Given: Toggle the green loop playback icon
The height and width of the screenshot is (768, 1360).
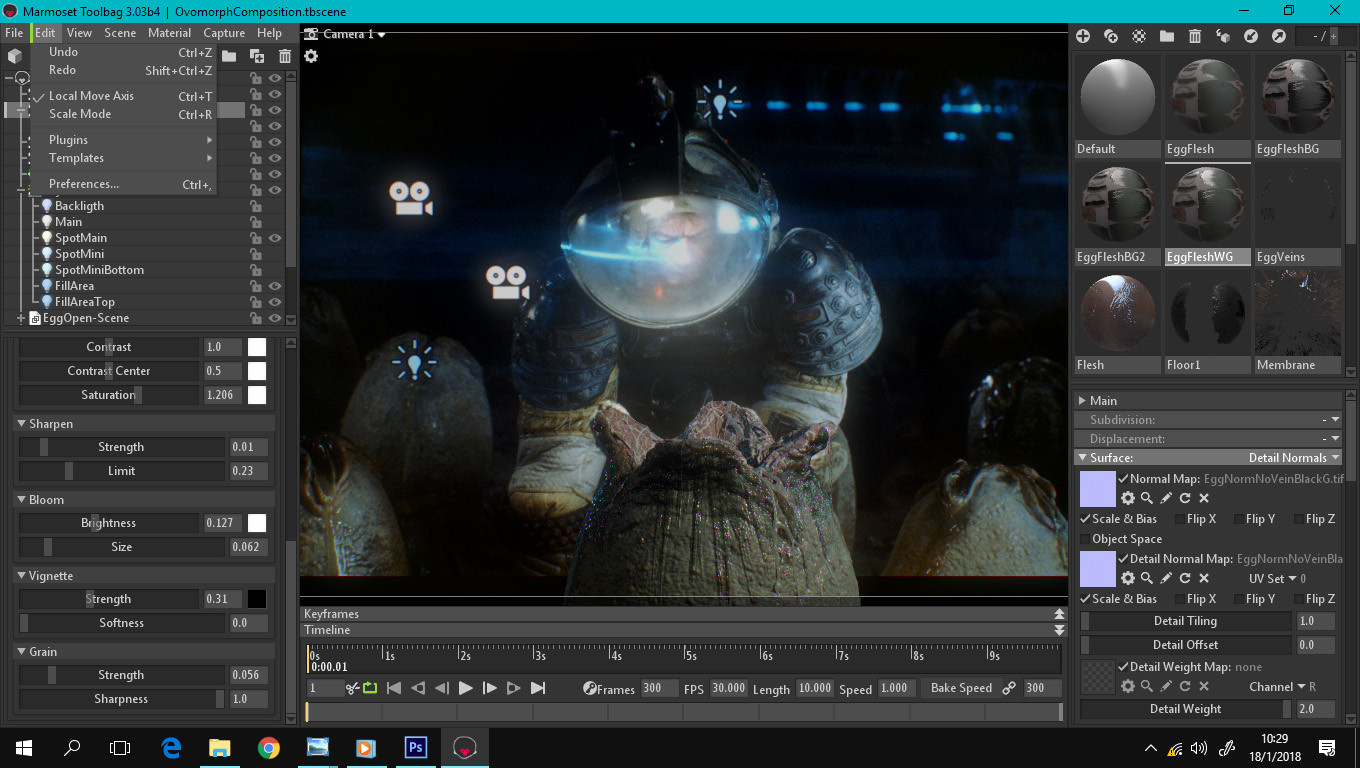Looking at the screenshot, I should 370,688.
